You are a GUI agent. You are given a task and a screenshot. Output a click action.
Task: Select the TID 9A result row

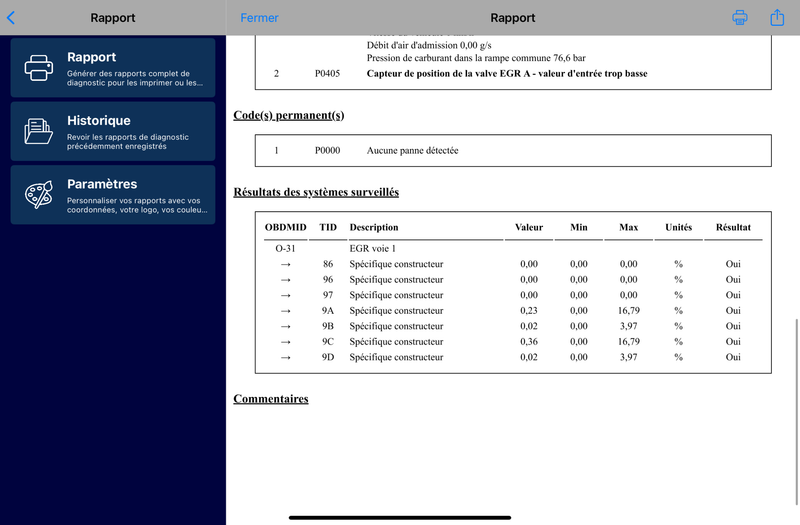(x=500, y=311)
